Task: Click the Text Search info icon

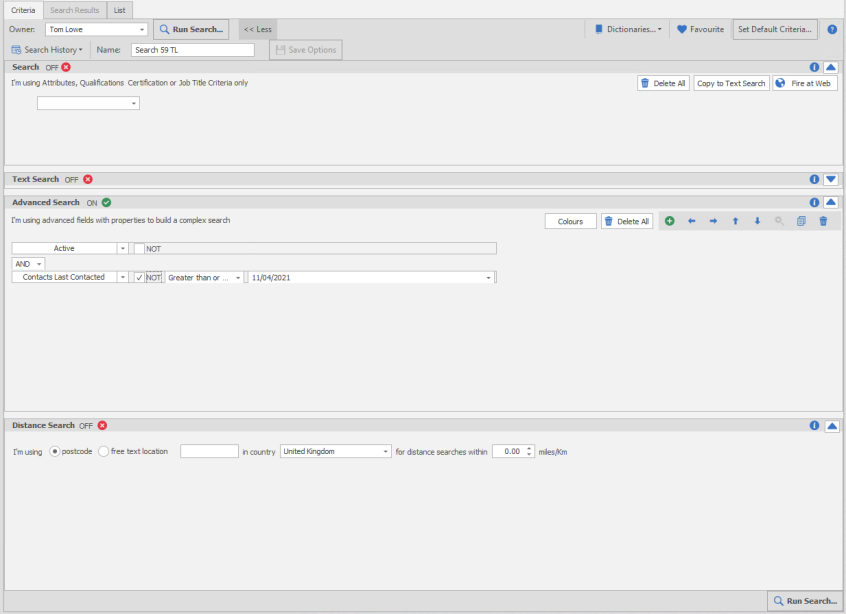Action: [814, 180]
